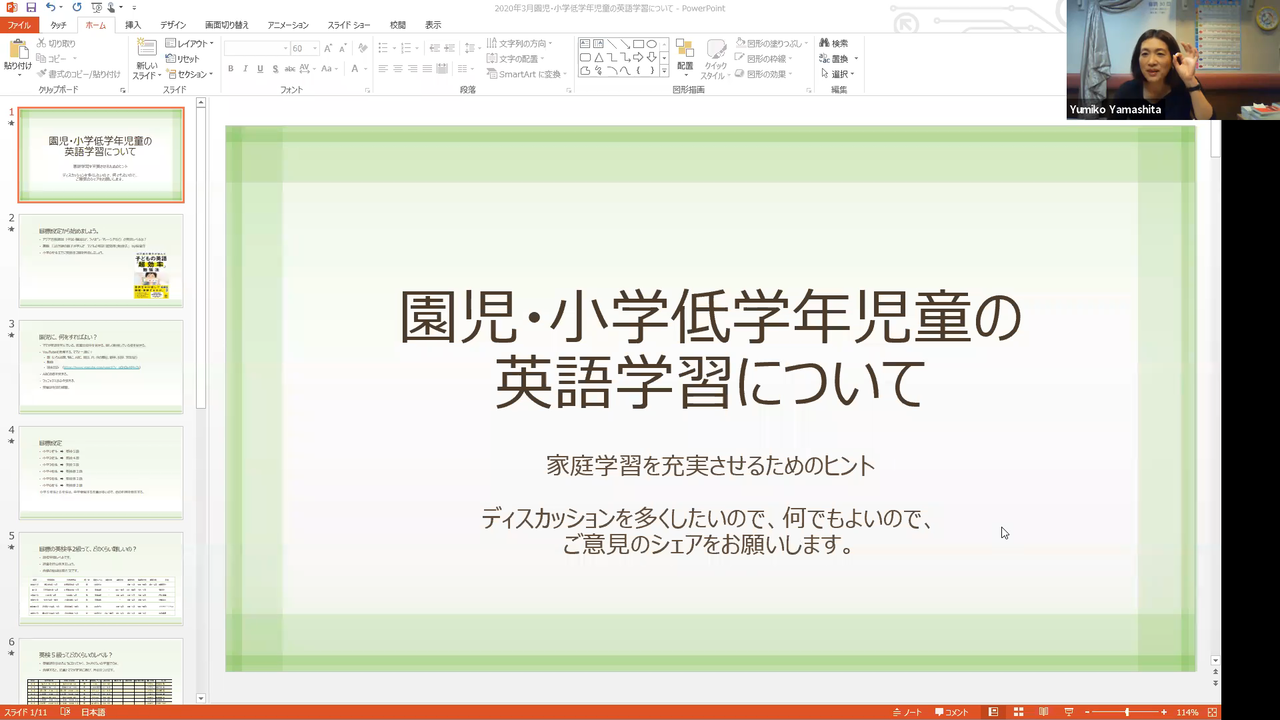
Task: Switch to the Review (校閲) tab
Action: point(398,25)
